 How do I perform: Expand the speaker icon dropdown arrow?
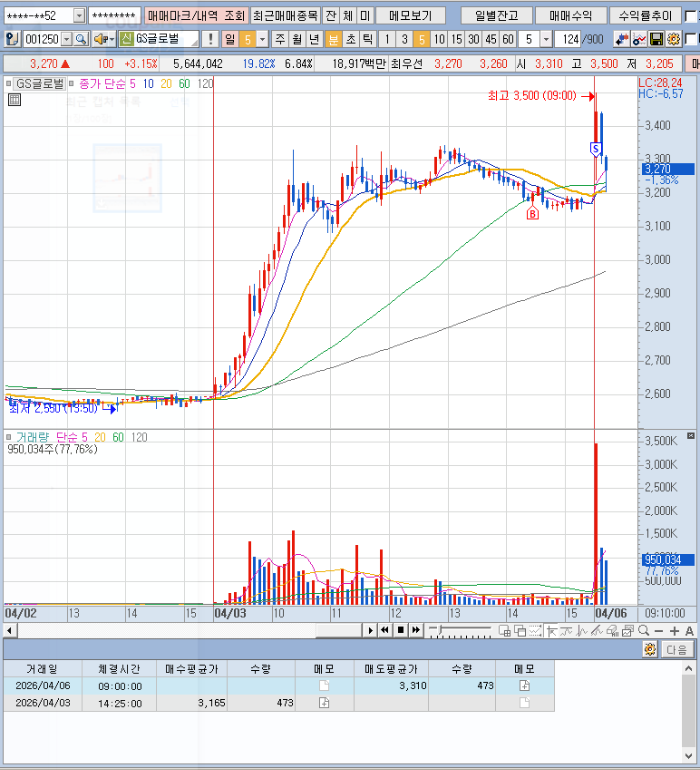coord(112,39)
